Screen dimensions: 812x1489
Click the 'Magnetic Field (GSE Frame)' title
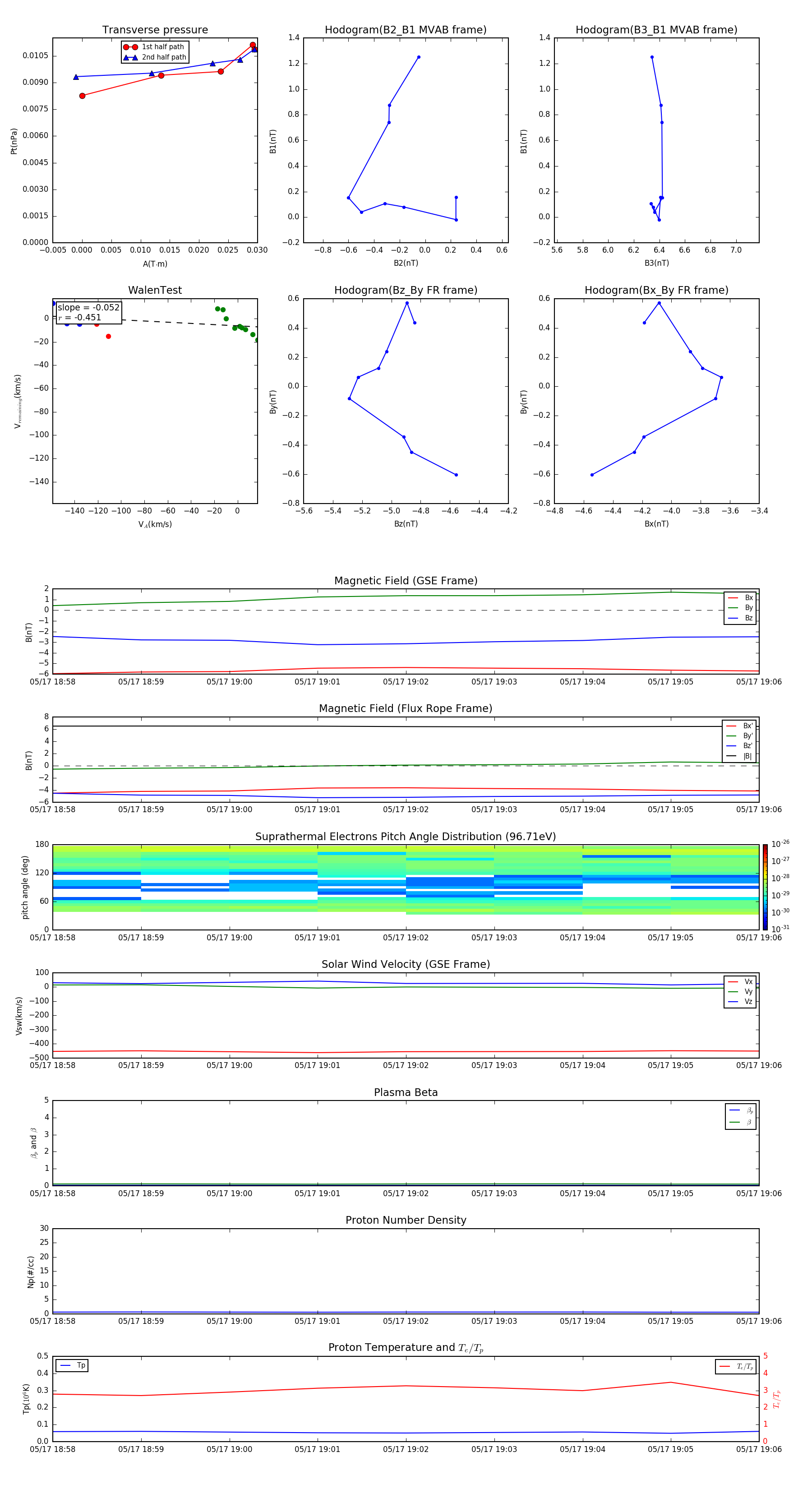point(406,581)
